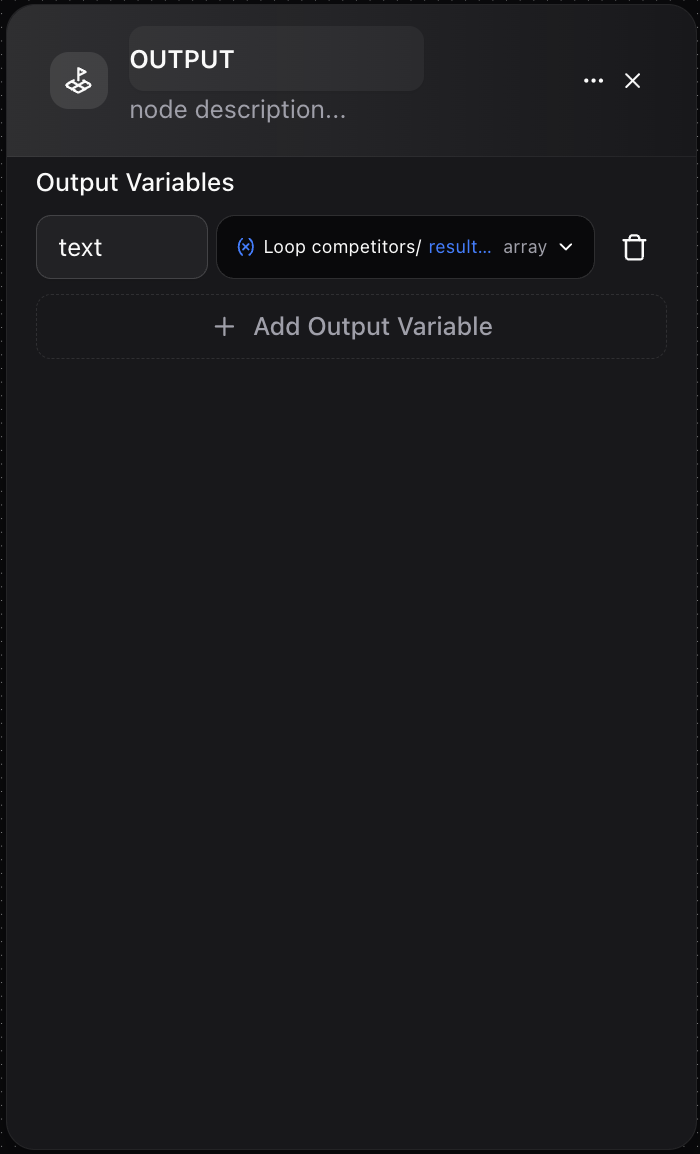The width and height of the screenshot is (700, 1154).
Task: Delete the text output variable with trash icon
Action: tap(634, 247)
